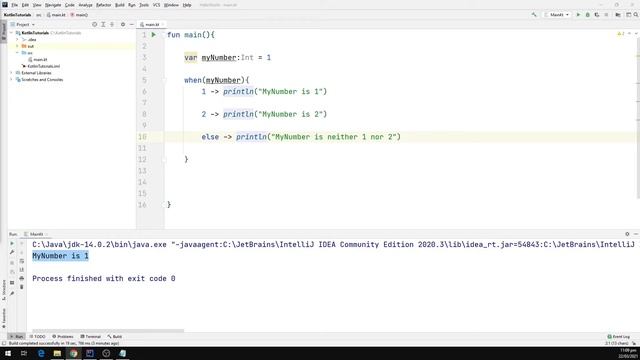Image resolution: width=640 pixels, height=360 pixels.
Task: Open the Terminal tool window
Action: coord(90,337)
